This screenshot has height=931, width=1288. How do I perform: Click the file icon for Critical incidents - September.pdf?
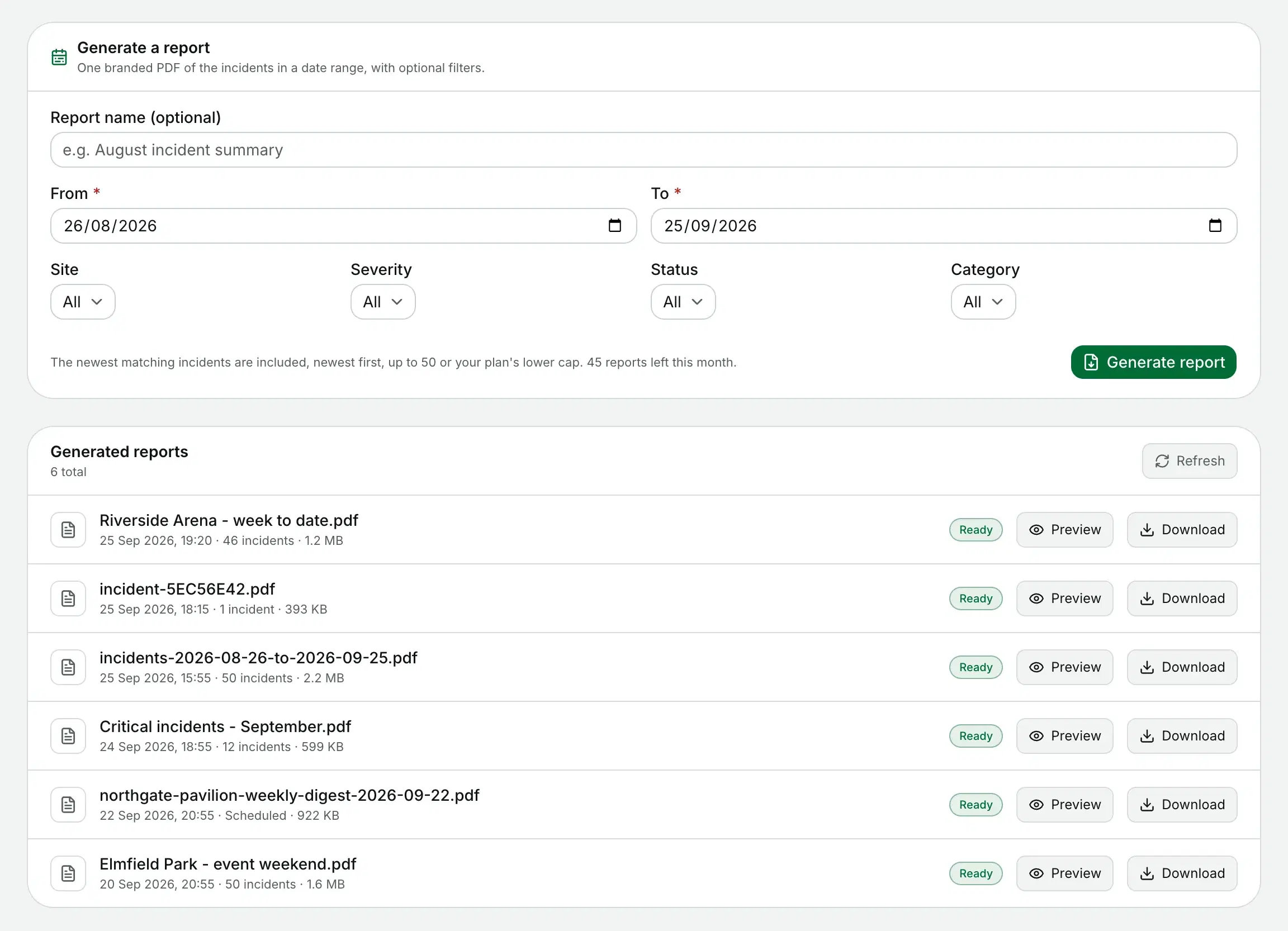(68, 736)
